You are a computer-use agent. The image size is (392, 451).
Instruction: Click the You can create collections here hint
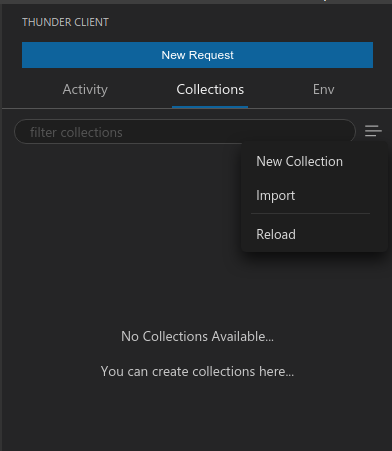(x=197, y=371)
